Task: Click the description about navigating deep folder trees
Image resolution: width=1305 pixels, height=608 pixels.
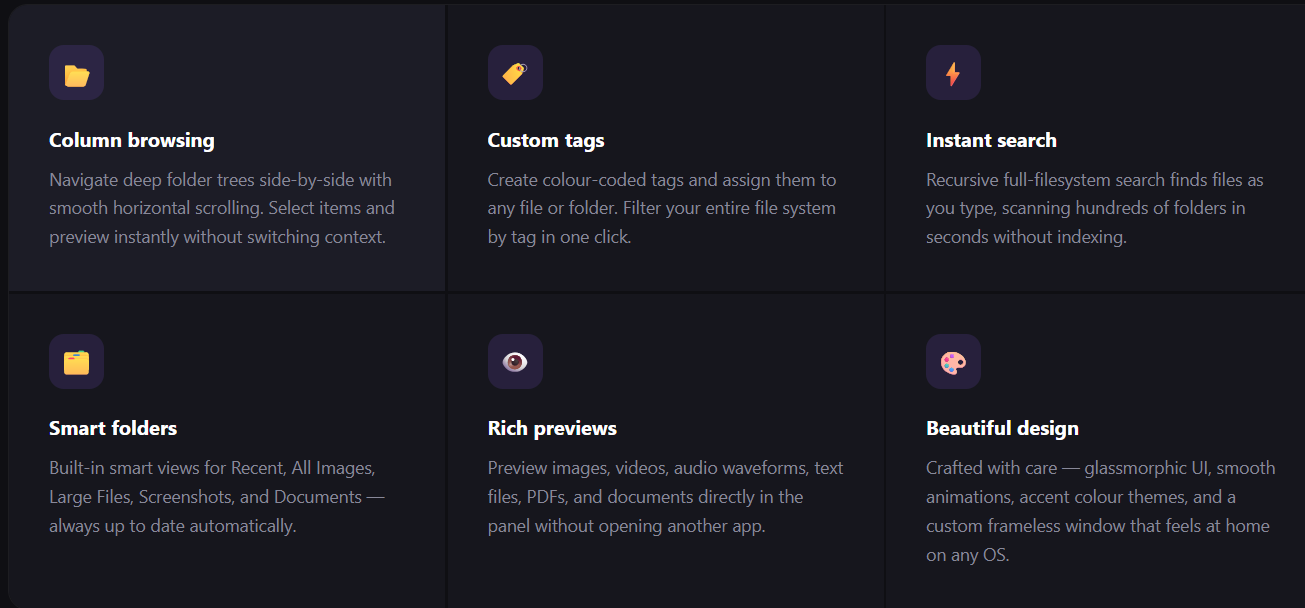Action: 222,209
